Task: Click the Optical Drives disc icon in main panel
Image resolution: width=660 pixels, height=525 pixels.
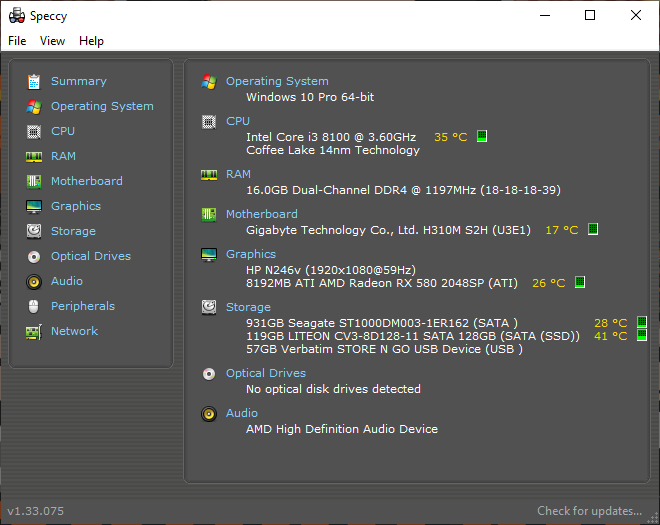Action: pos(209,374)
